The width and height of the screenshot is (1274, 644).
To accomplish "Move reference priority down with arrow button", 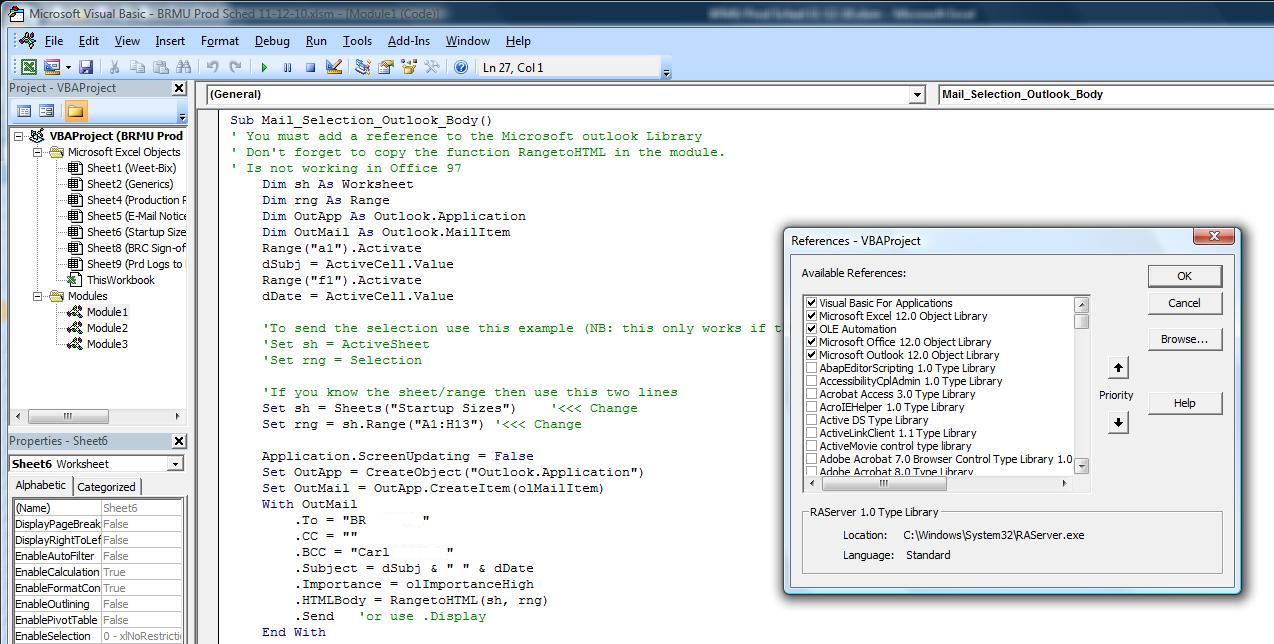I will [1118, 422].
